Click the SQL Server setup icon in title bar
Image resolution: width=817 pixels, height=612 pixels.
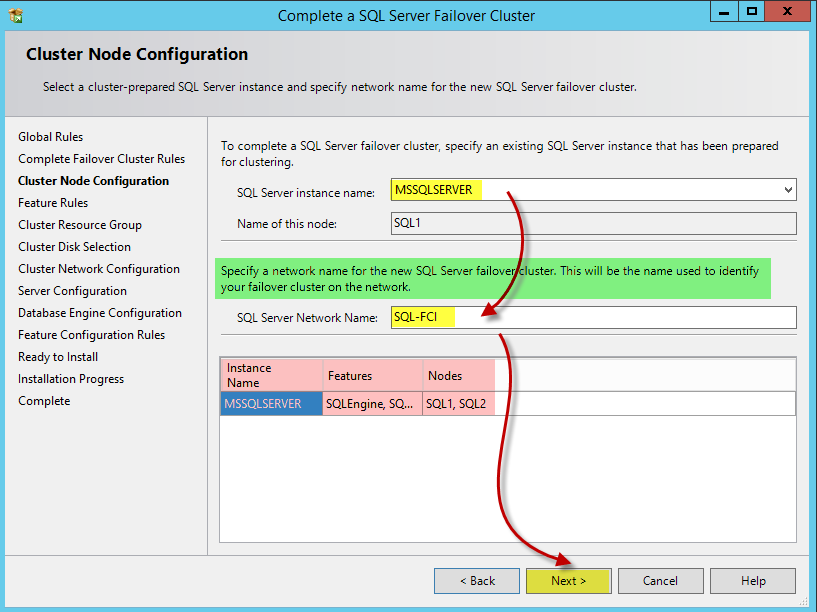click(x=16, y=16)
